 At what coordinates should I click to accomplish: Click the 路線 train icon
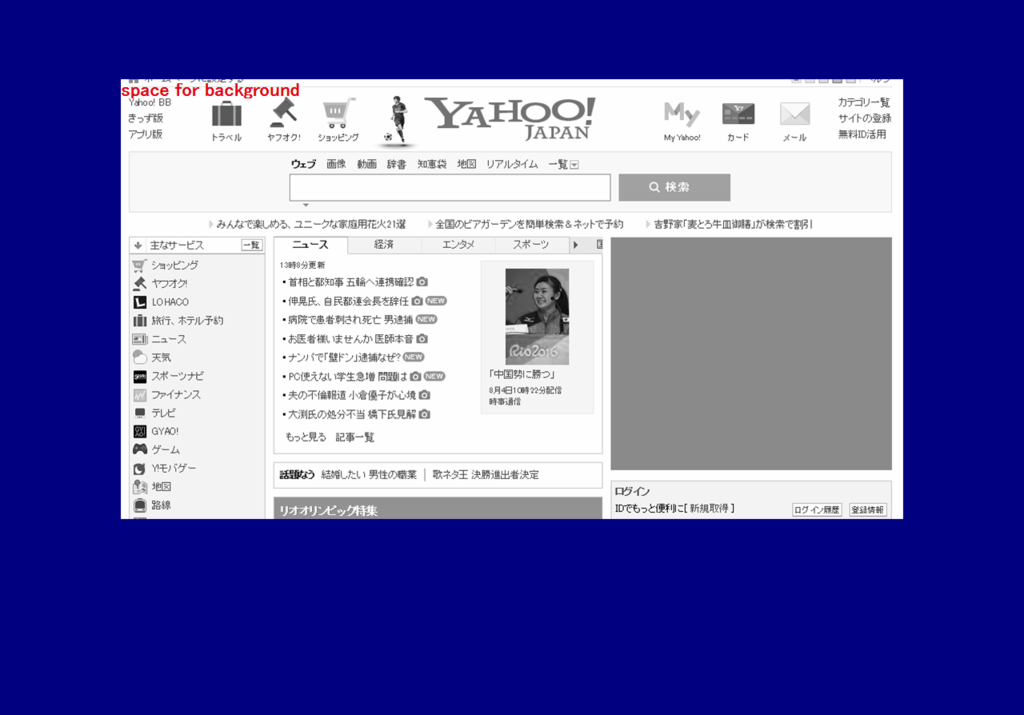(140, 505)
